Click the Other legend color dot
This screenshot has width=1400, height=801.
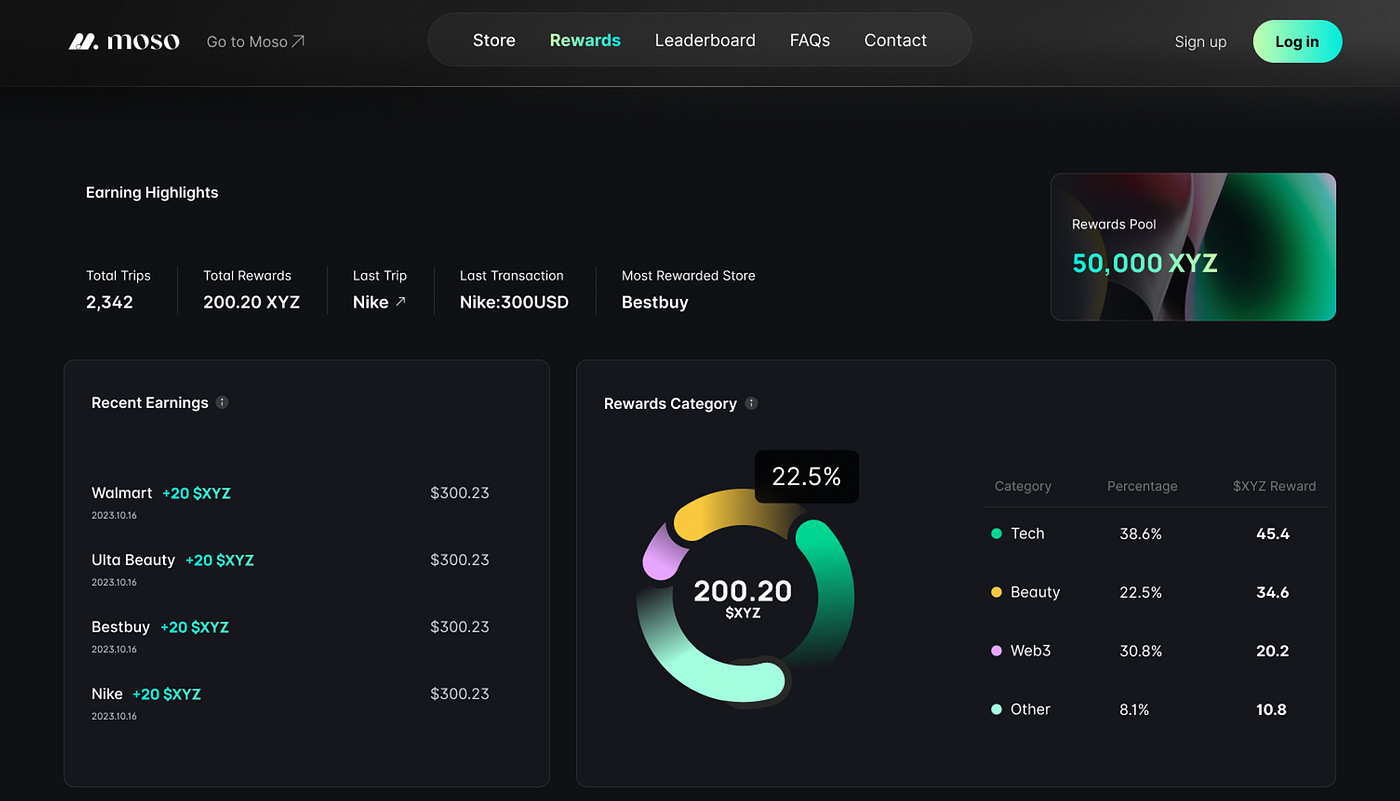coord(996,709)
